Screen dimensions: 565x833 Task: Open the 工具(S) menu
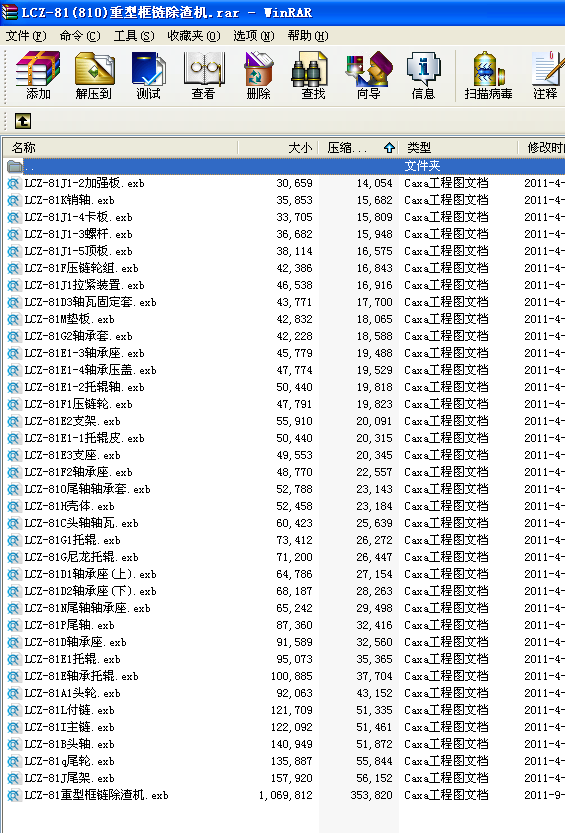(134, 36)
